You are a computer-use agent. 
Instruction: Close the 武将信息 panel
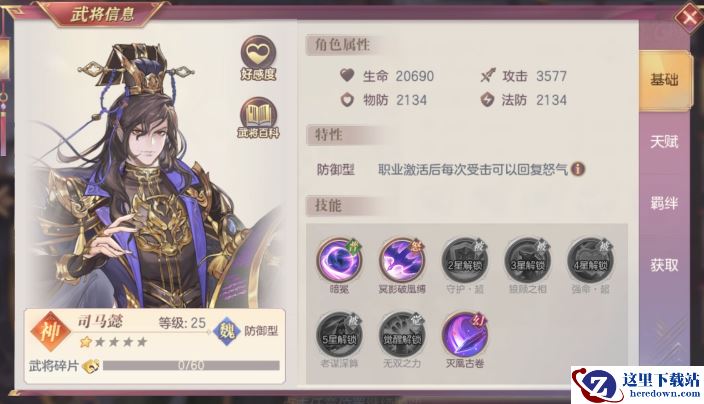(x=689, y=17)
